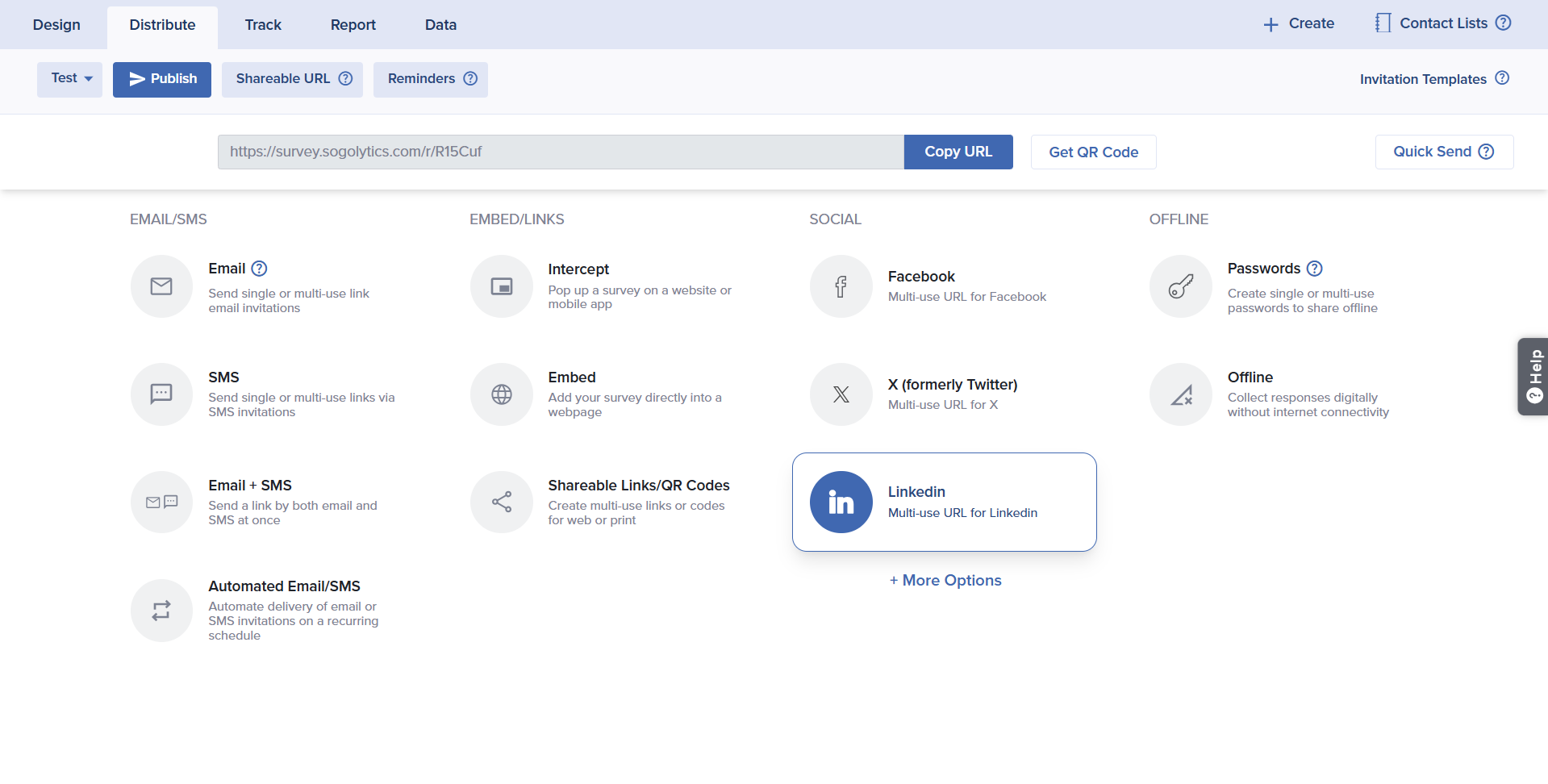Click the Email envelope icon

[161, 286]
